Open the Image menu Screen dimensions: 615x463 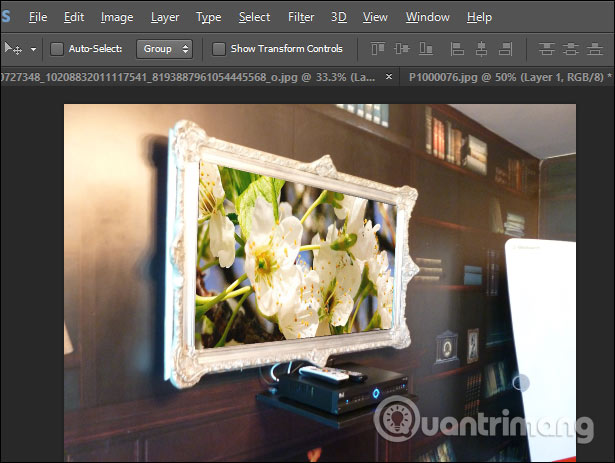[x=117, y=17]
